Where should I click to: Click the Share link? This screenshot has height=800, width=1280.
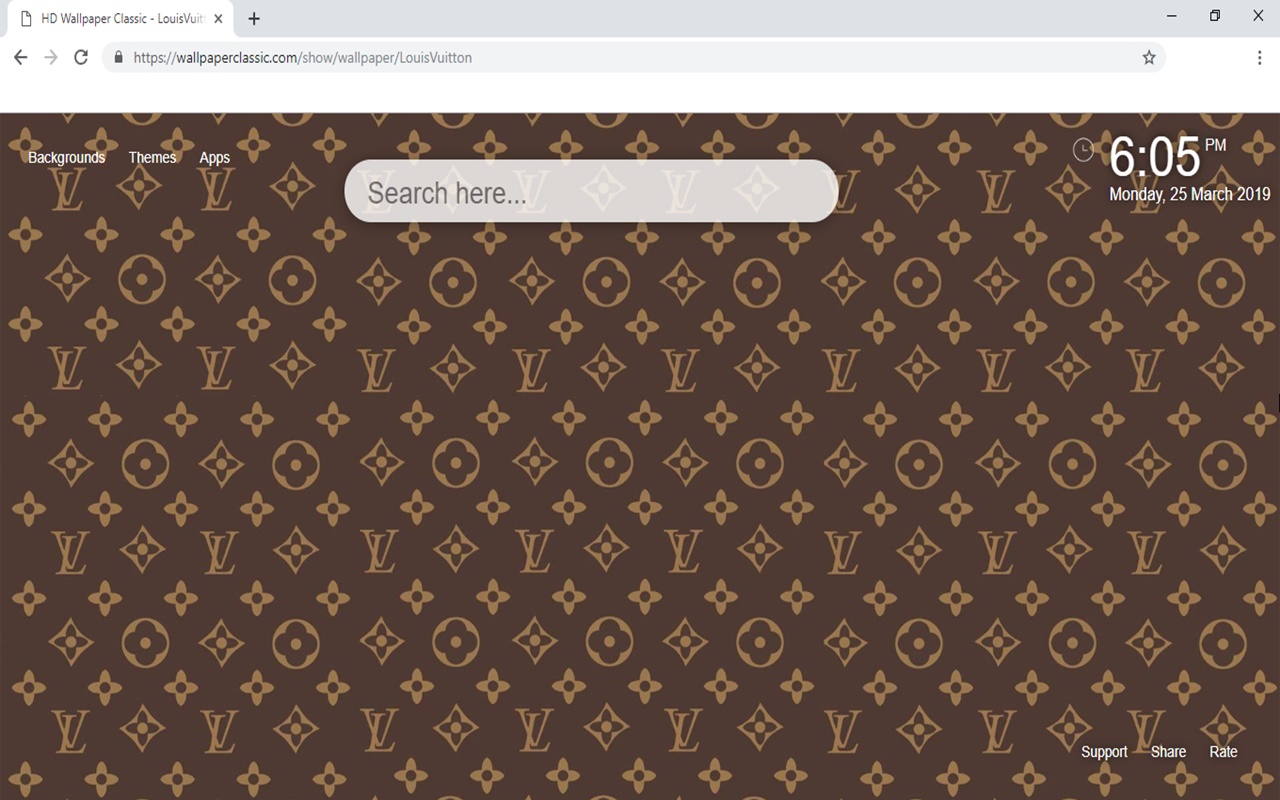pos(1168,752)
